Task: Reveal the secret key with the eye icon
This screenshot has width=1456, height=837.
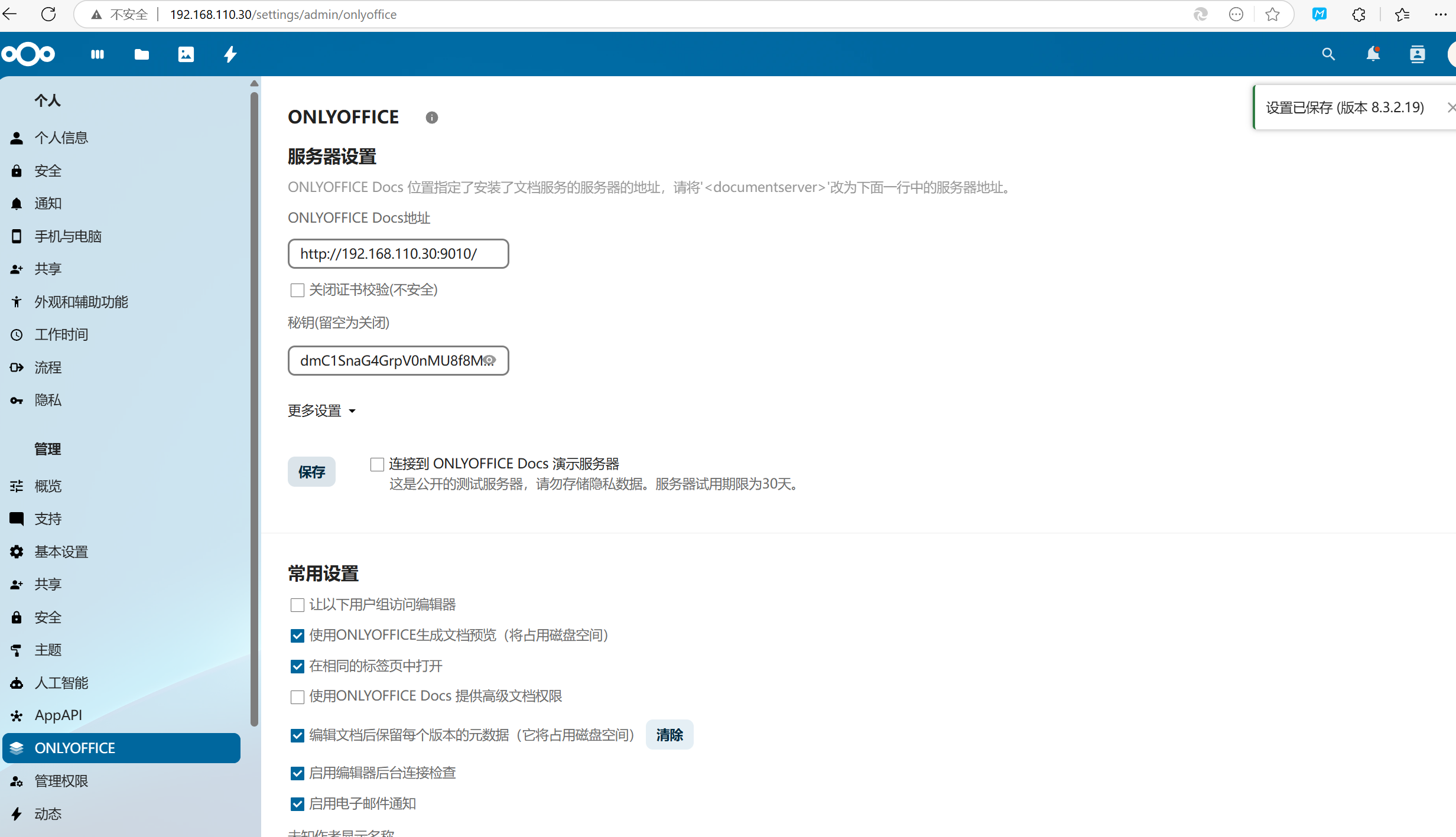Action: click(490, 360)
